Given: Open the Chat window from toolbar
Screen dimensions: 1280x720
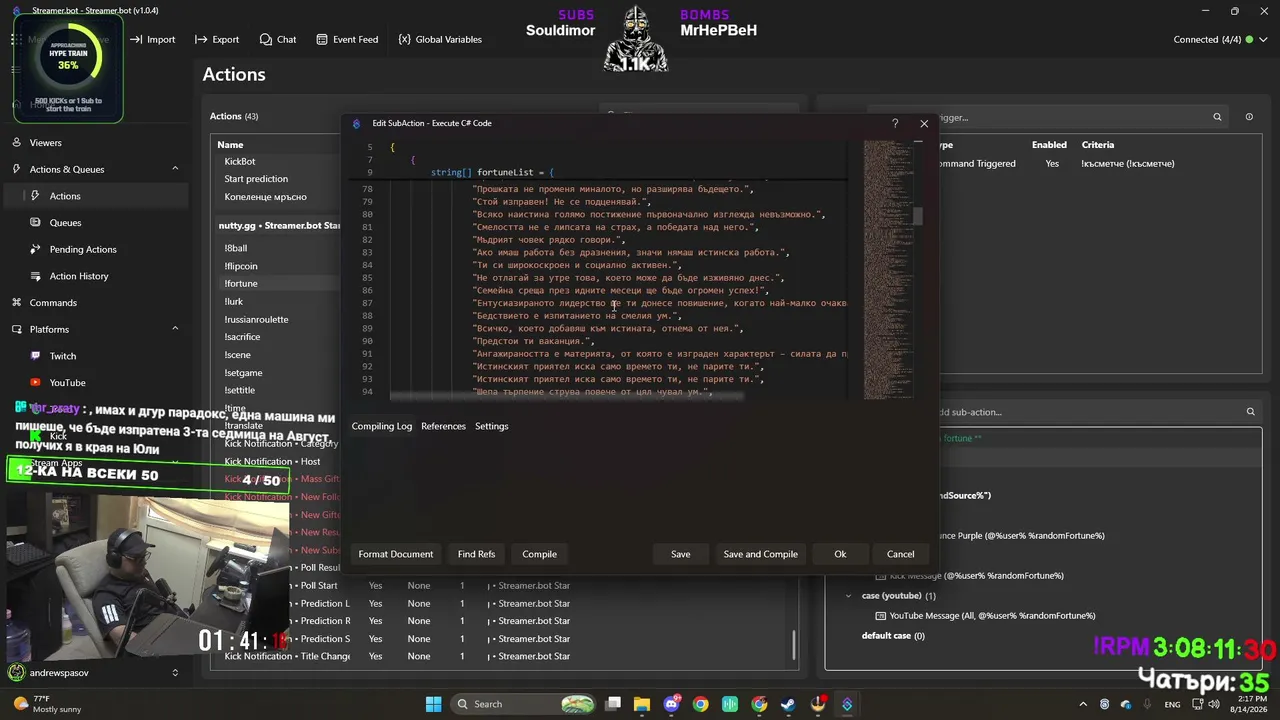Looking at the screenshot, I should 278,40.
